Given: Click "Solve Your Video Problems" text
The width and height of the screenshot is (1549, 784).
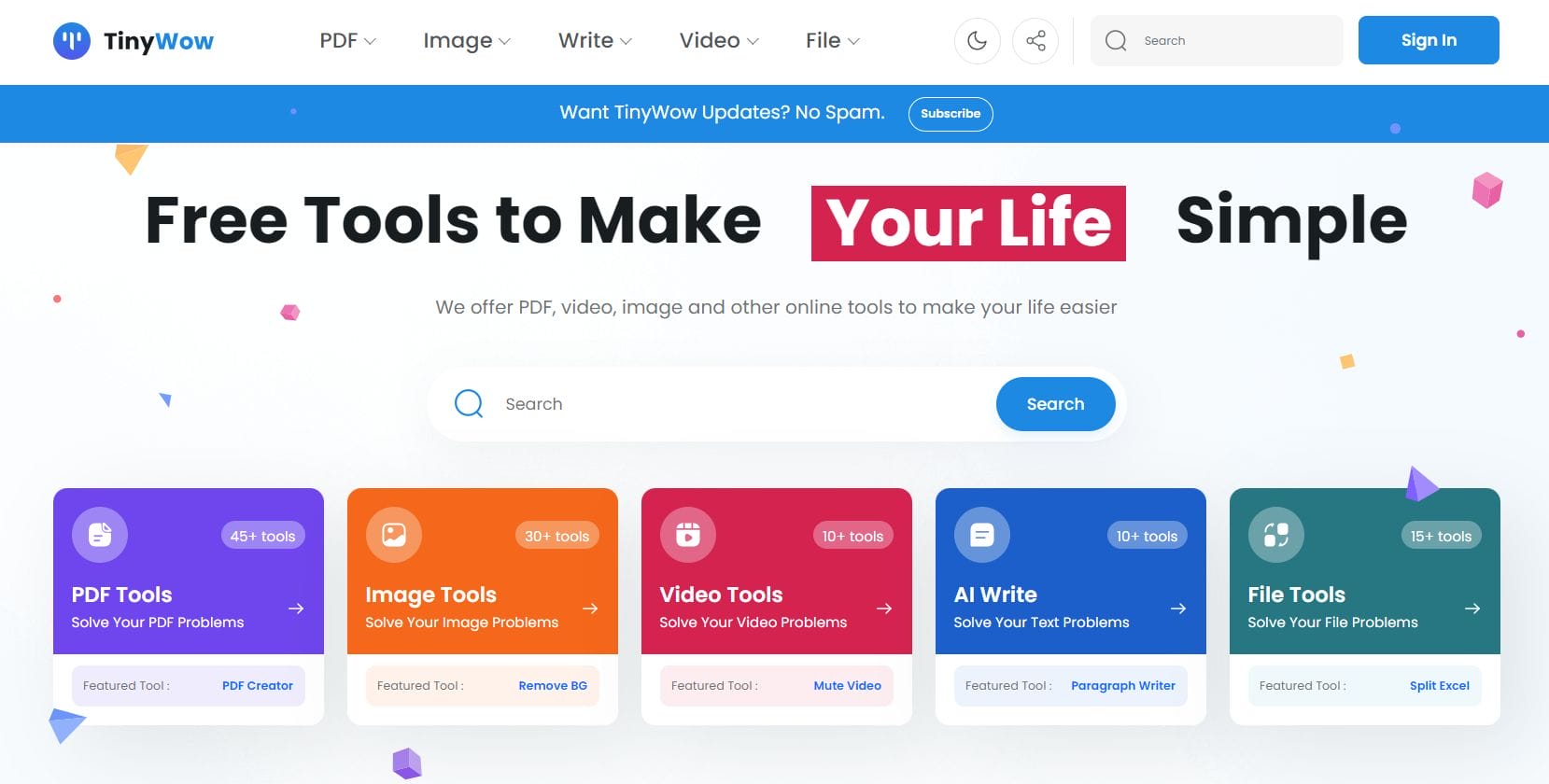Looking at the screenshot, I should coord(753,623).
